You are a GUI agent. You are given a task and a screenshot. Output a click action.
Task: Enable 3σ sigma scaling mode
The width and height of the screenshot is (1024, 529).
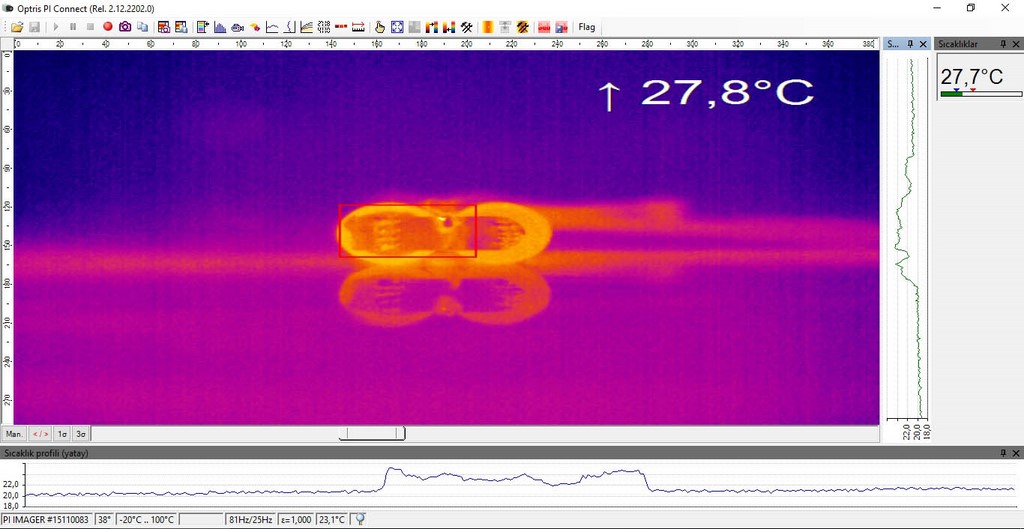coord(81,434)
